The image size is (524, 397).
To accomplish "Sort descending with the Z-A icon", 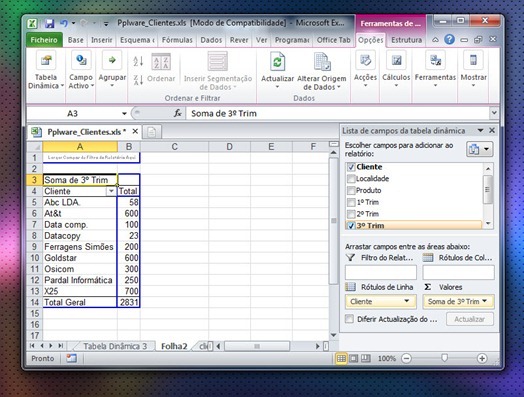I will pos(138,80).
